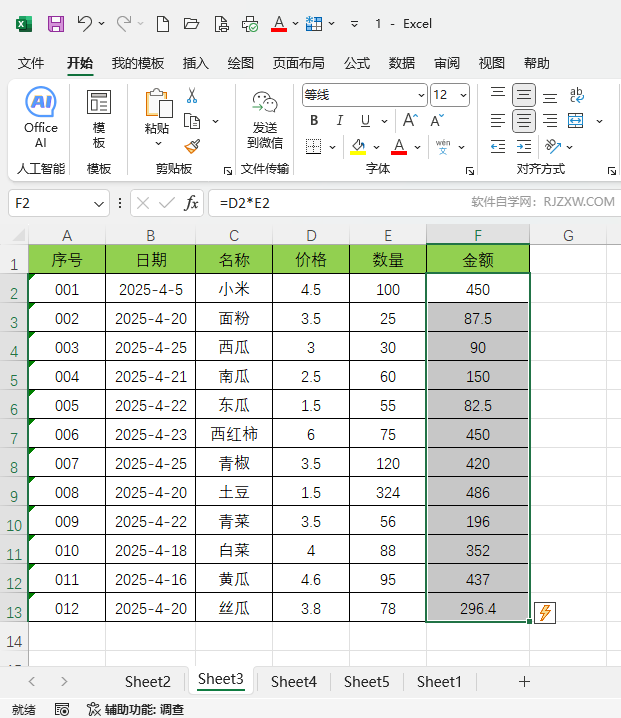The image size is (621, 718).
Task: Click the fx Insert Function icon
Action: point(191,203)
